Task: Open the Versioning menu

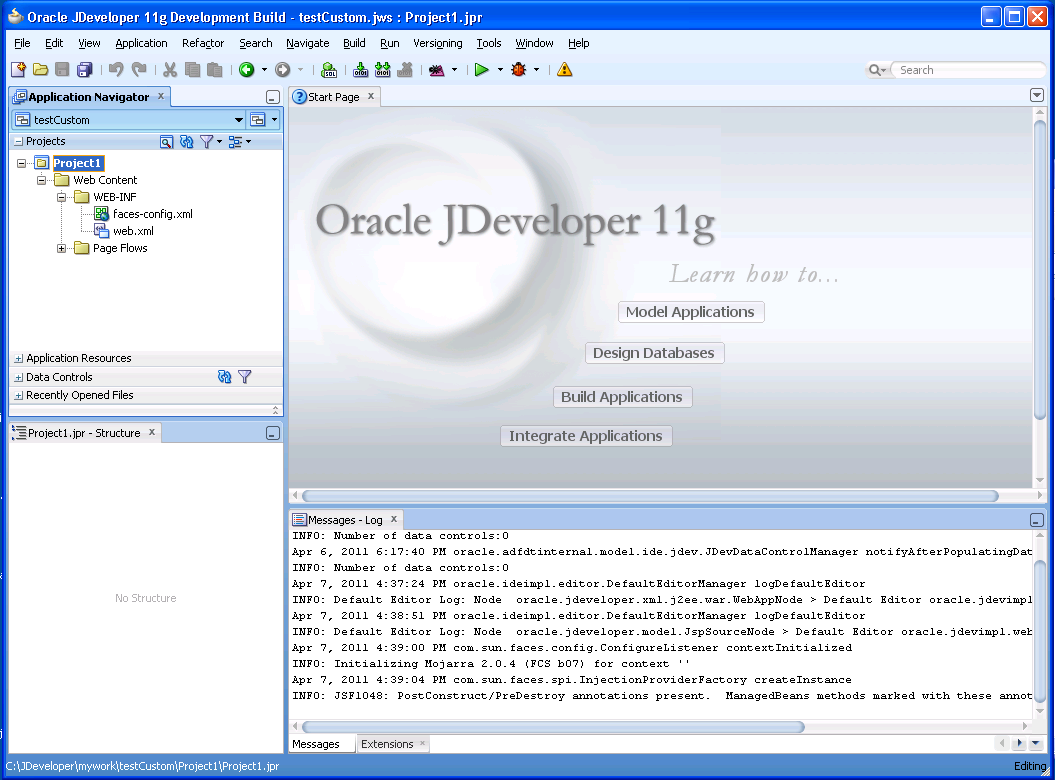Action: coord(437,43)
